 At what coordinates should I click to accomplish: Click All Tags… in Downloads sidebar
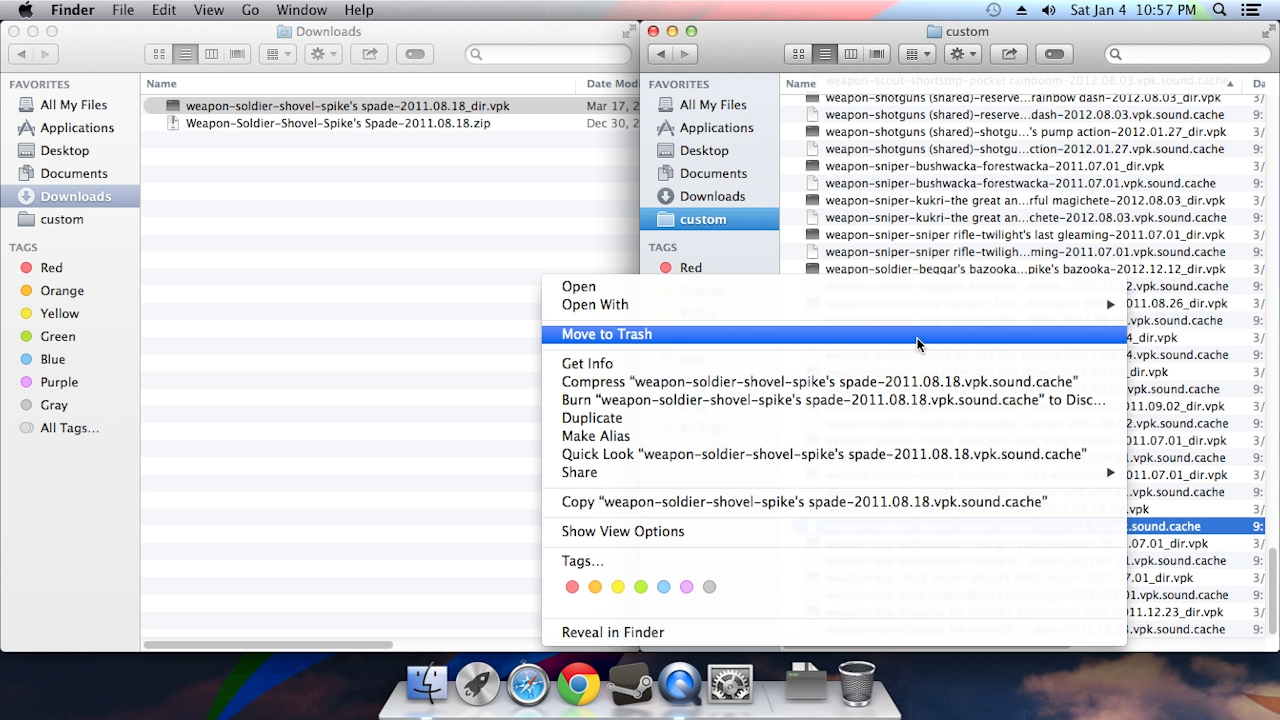[x=70, y=428]
